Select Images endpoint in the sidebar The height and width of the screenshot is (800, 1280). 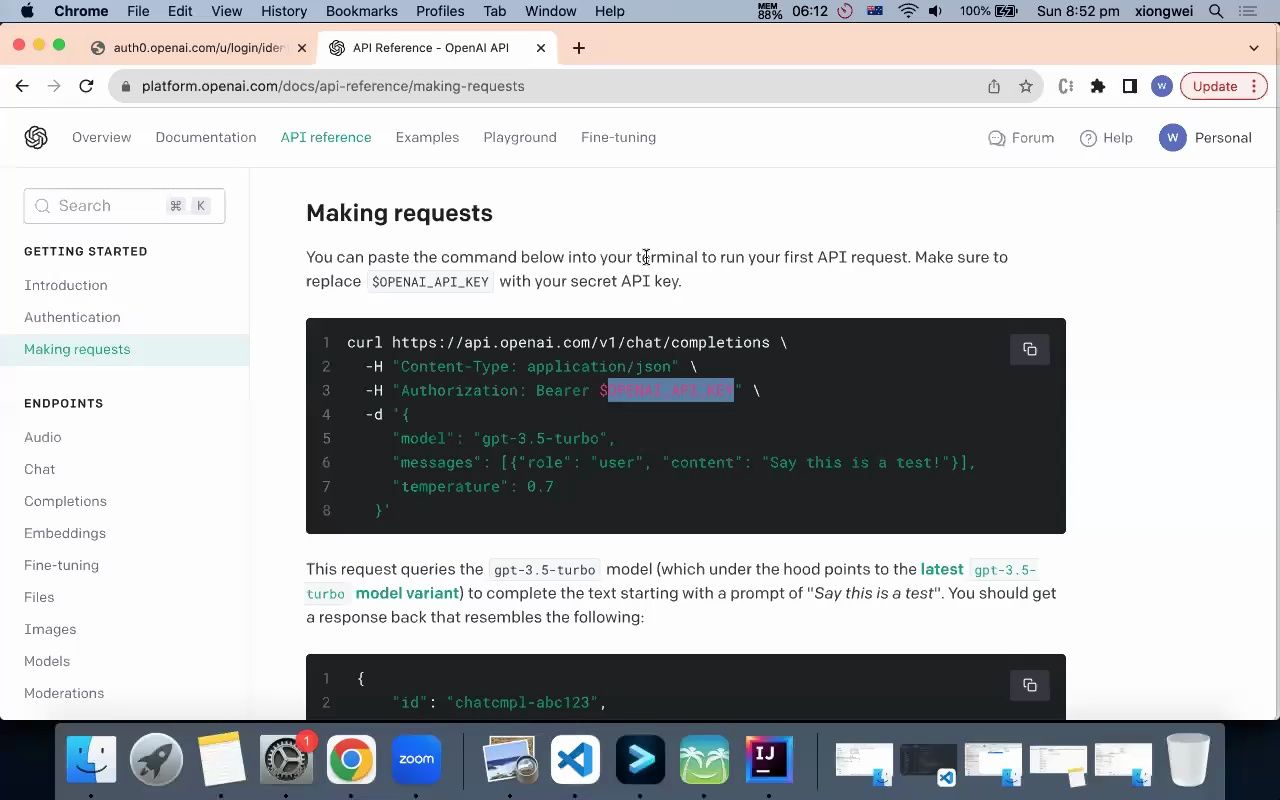(x=50, y=629)
